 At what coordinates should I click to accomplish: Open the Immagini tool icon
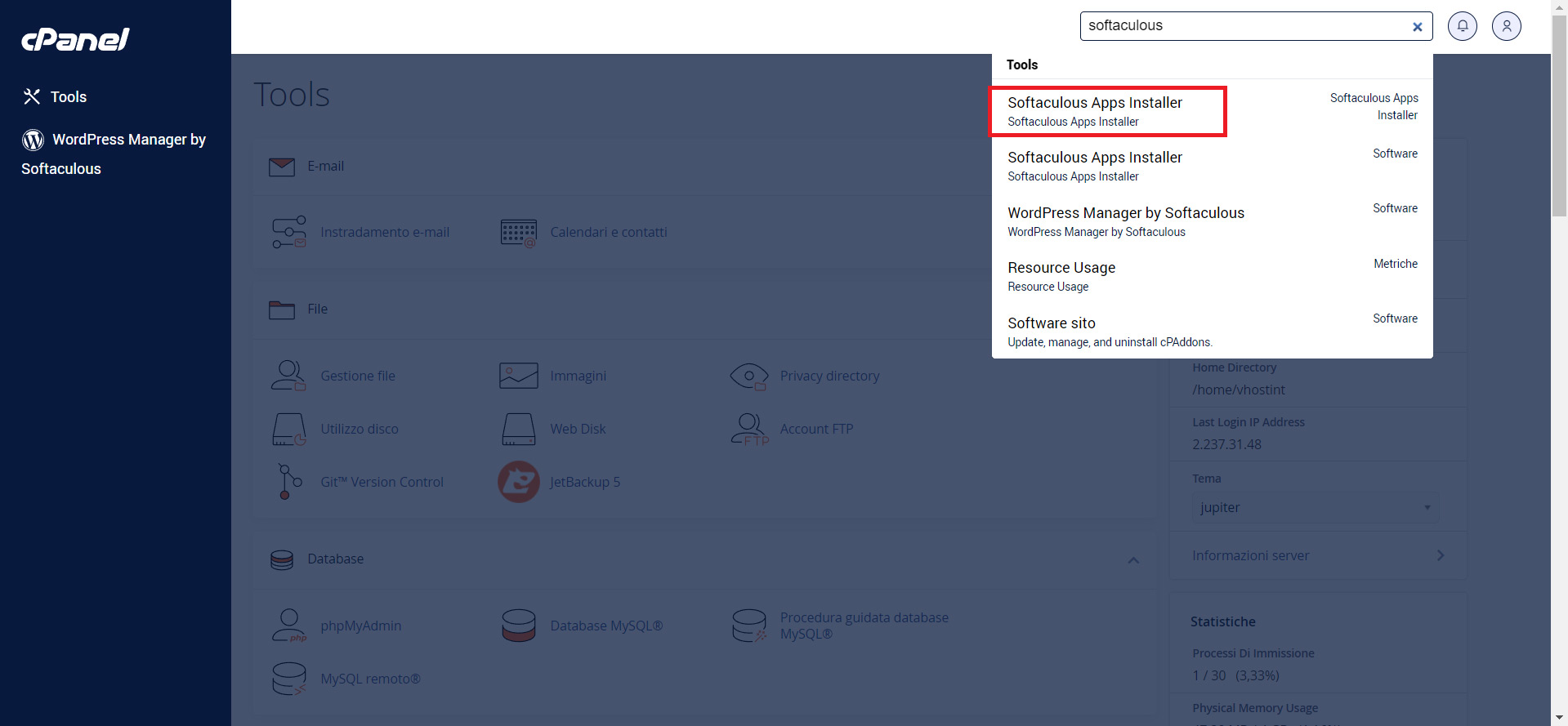coord(519,376)
